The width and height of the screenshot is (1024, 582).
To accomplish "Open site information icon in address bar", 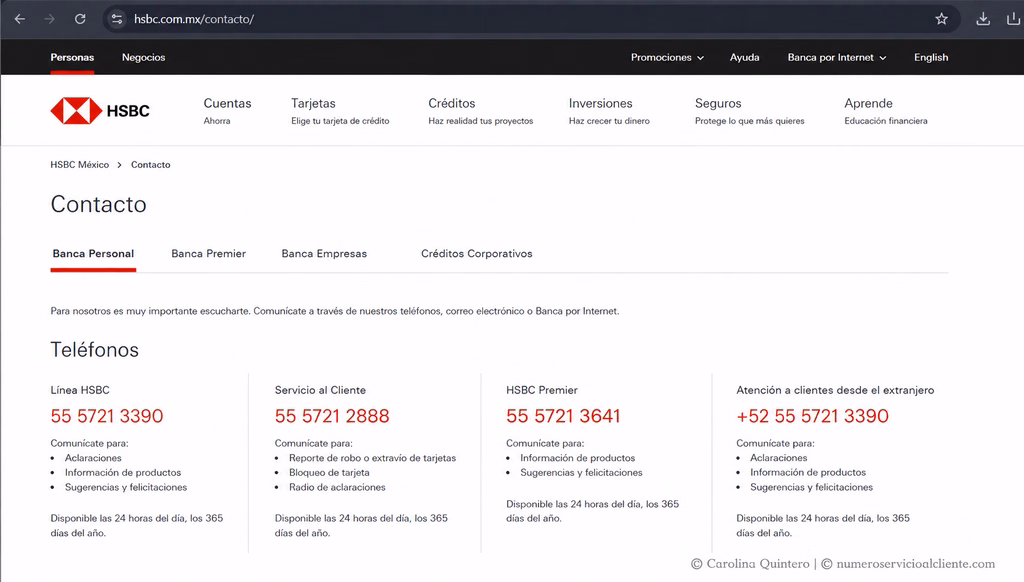I will tap(117, 19).
